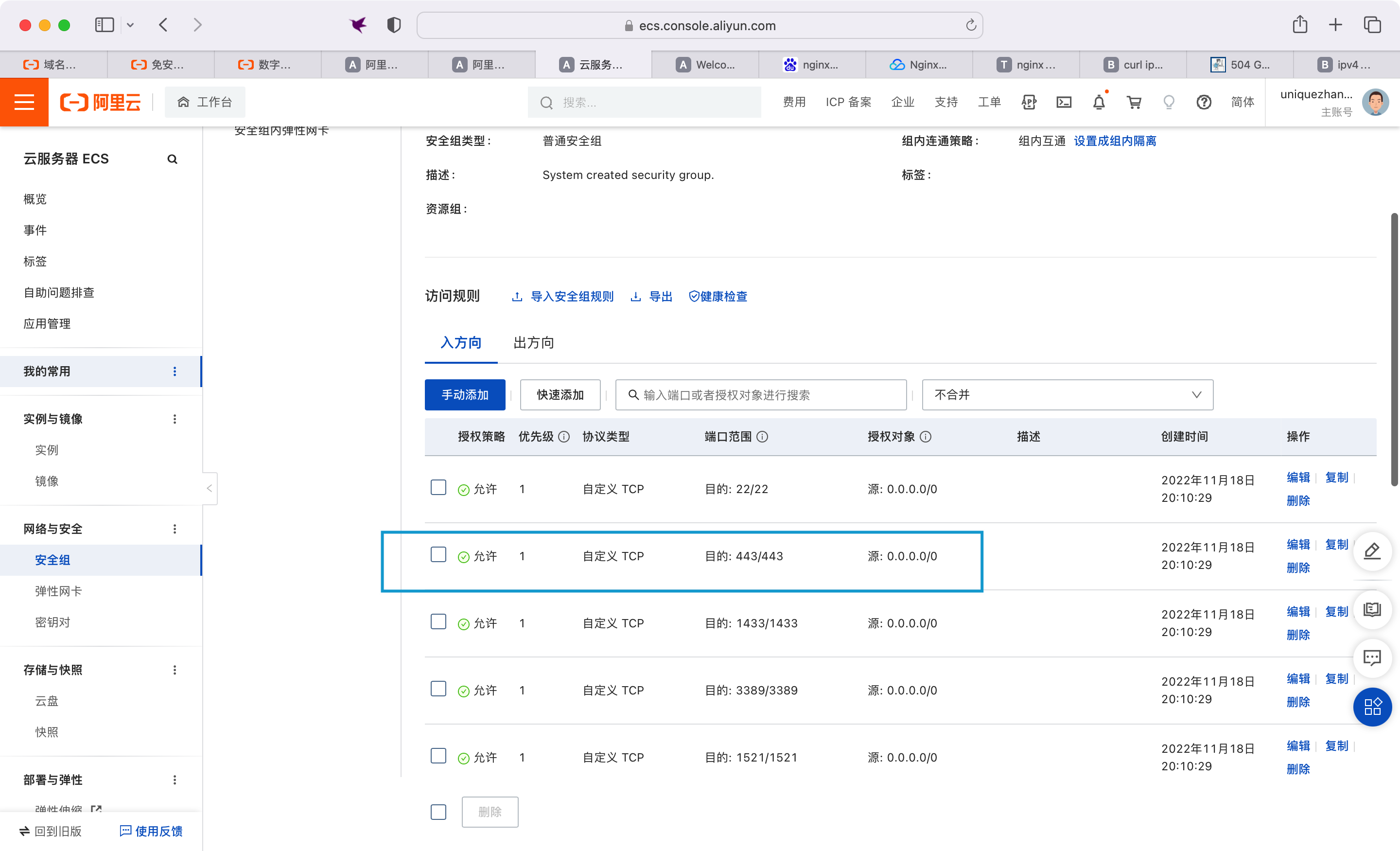Focus the top console search box
The image size is (1400, 851).
pyautogui.click(x=644, y=102)
